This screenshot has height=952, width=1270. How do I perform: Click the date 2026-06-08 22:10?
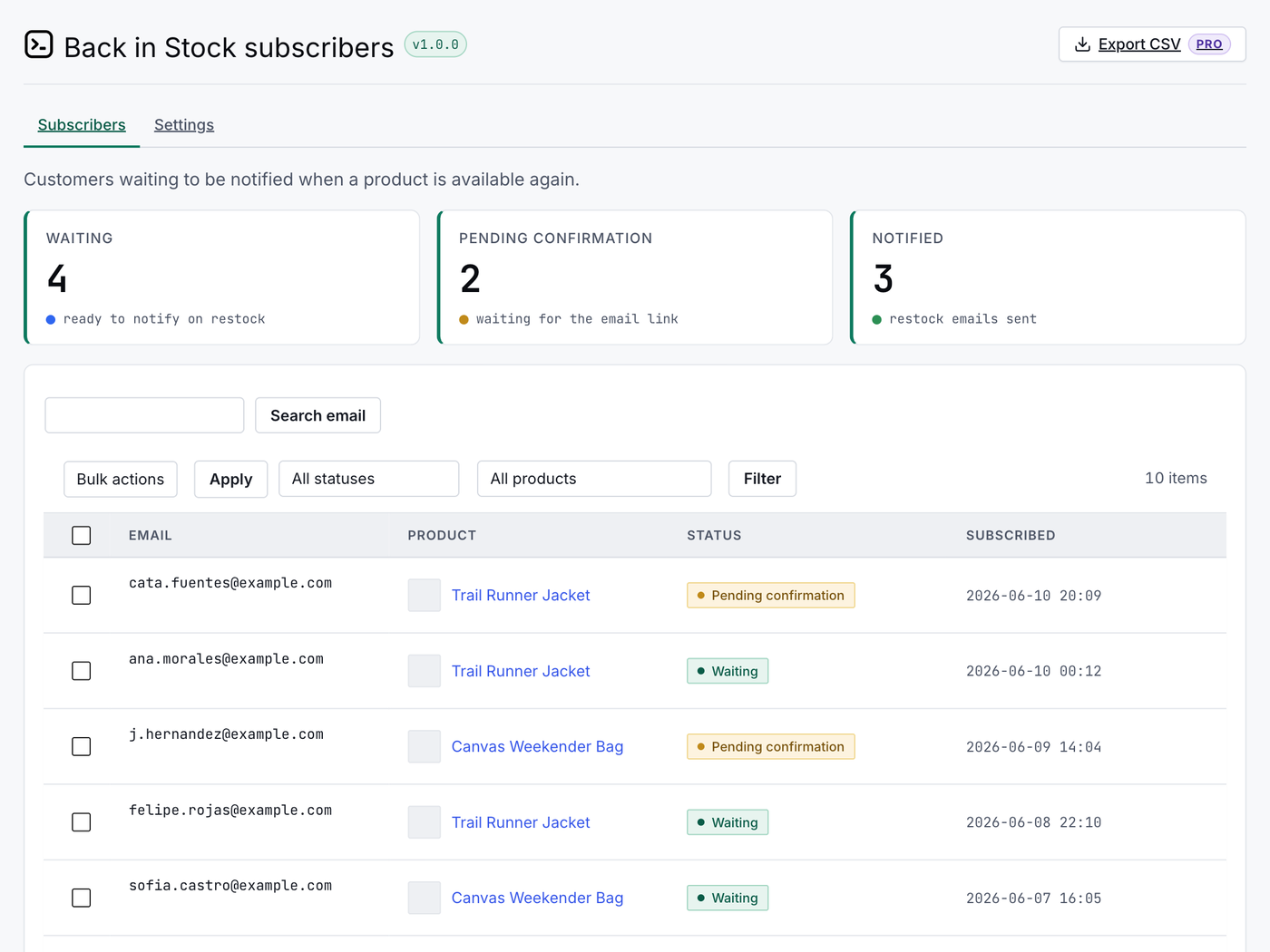pos(1033,822)
